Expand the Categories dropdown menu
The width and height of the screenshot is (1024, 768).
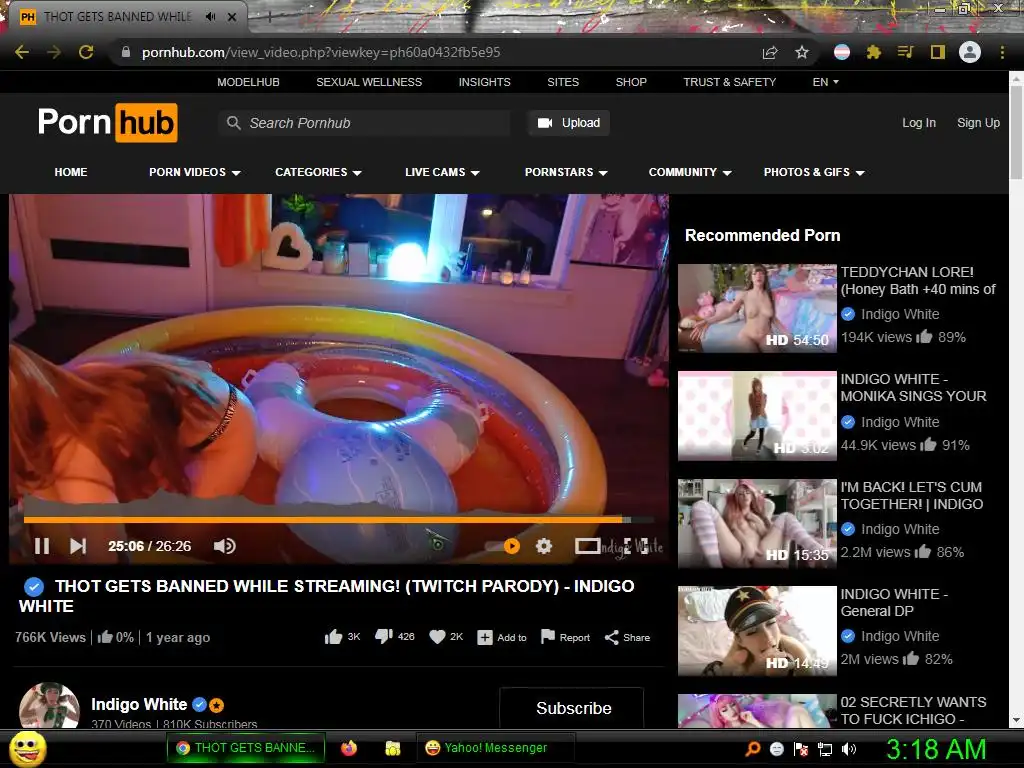click(318, 172)
